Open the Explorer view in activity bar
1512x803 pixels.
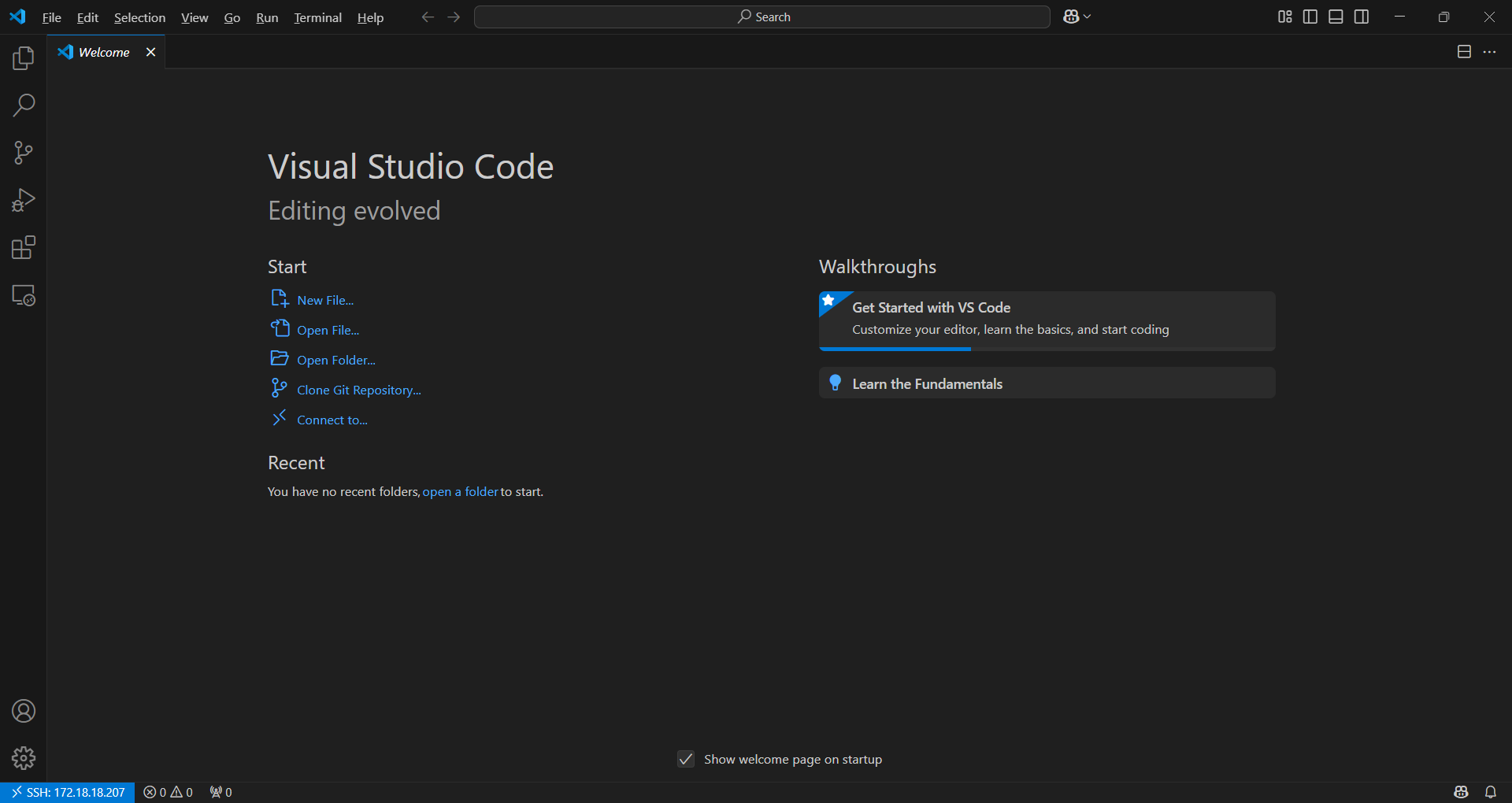click(24, 57)
